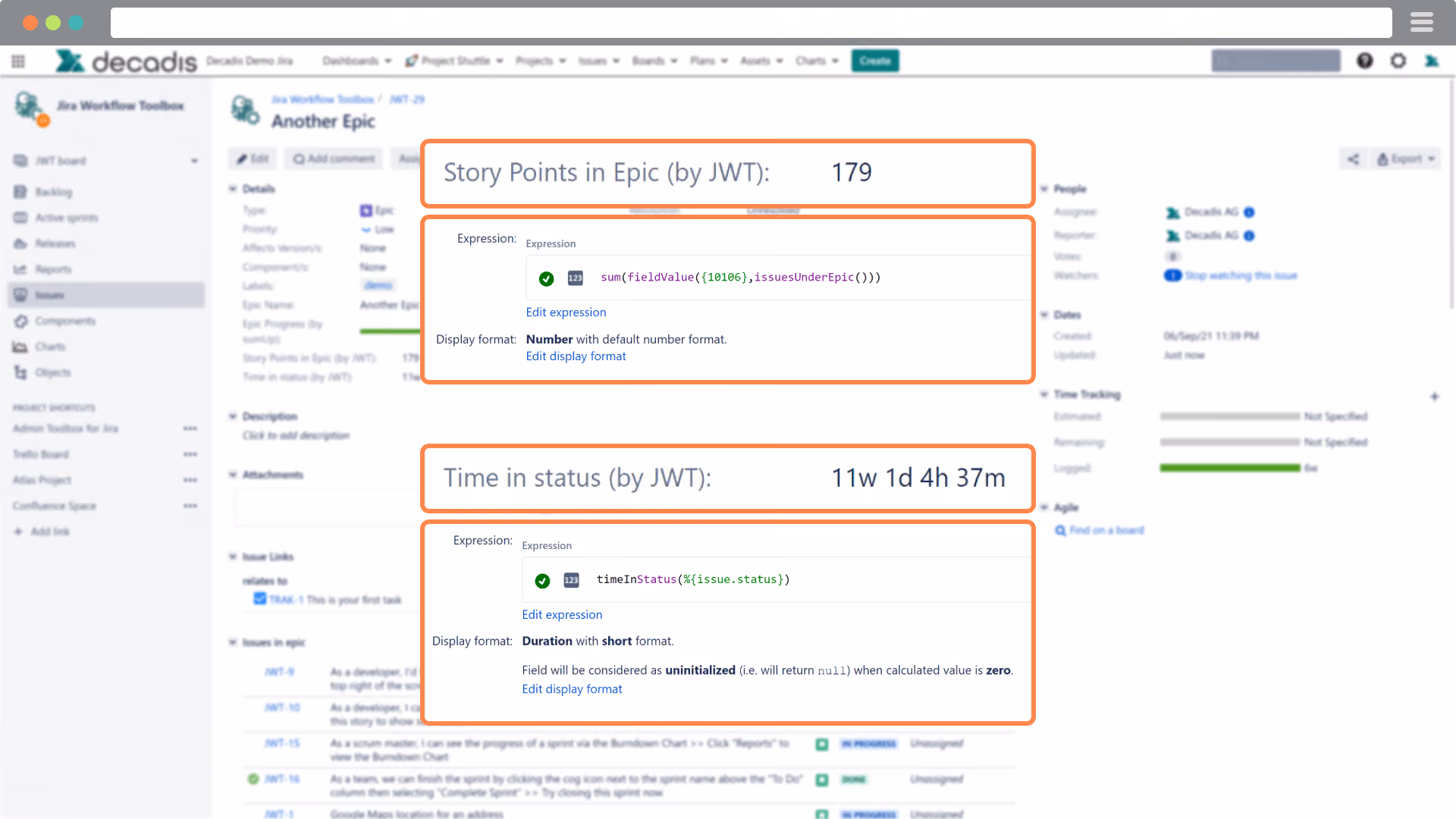Collapse the Details section
1456x819 pixels.
[x=233, y=189]
